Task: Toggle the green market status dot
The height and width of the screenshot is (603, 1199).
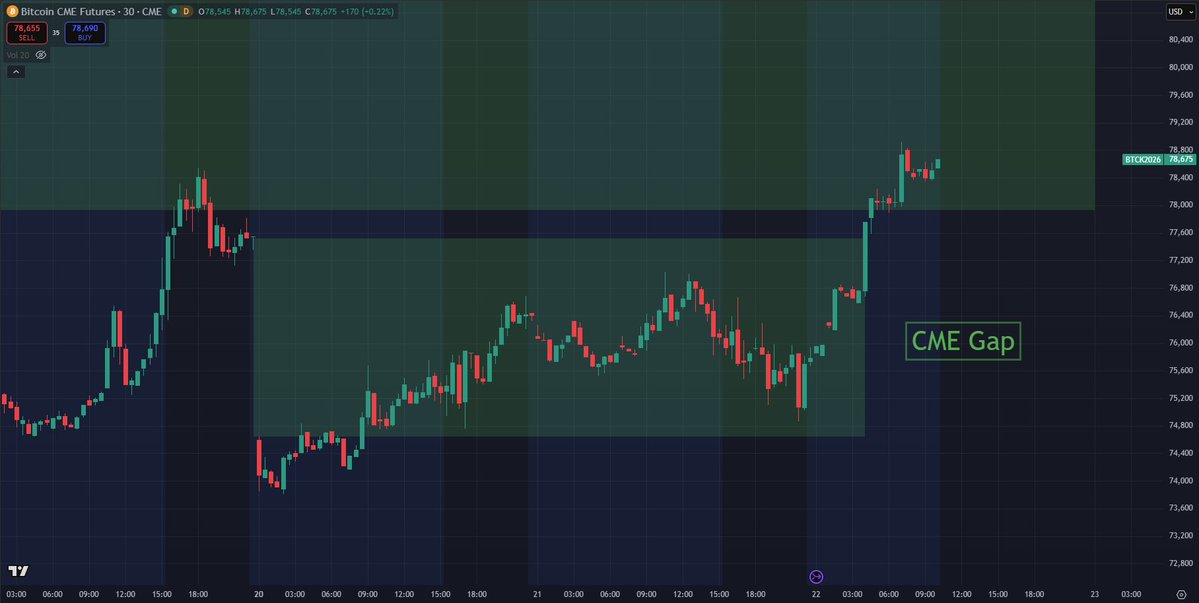Action: [x=174, y=11]
